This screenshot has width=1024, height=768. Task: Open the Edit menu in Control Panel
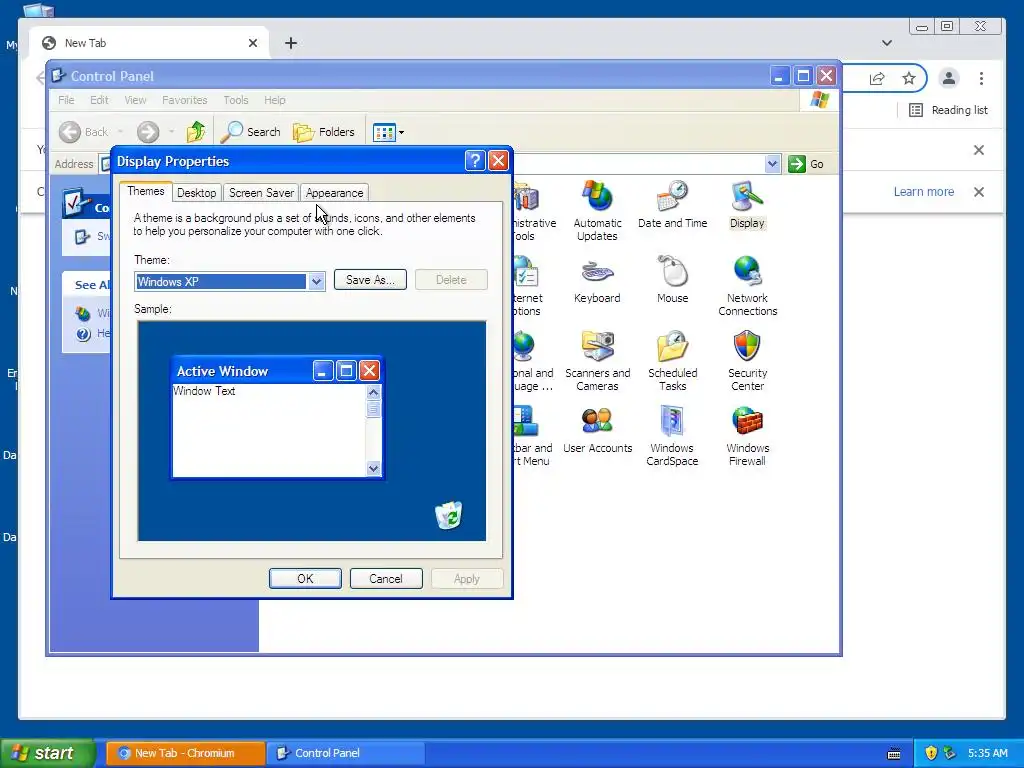pyautogui.click(x=99, y=100)
